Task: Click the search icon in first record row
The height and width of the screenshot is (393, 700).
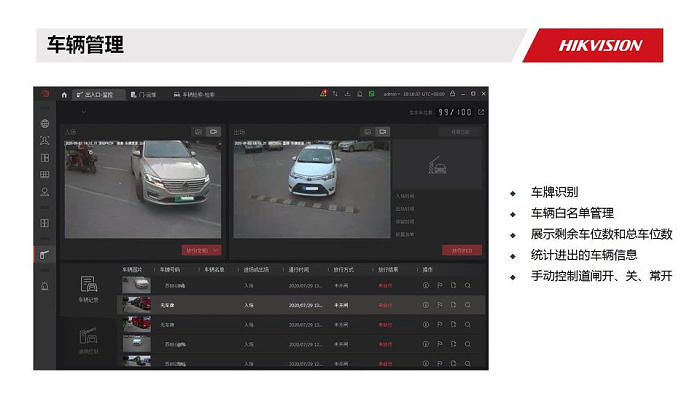Action: [x=467, y=285]
